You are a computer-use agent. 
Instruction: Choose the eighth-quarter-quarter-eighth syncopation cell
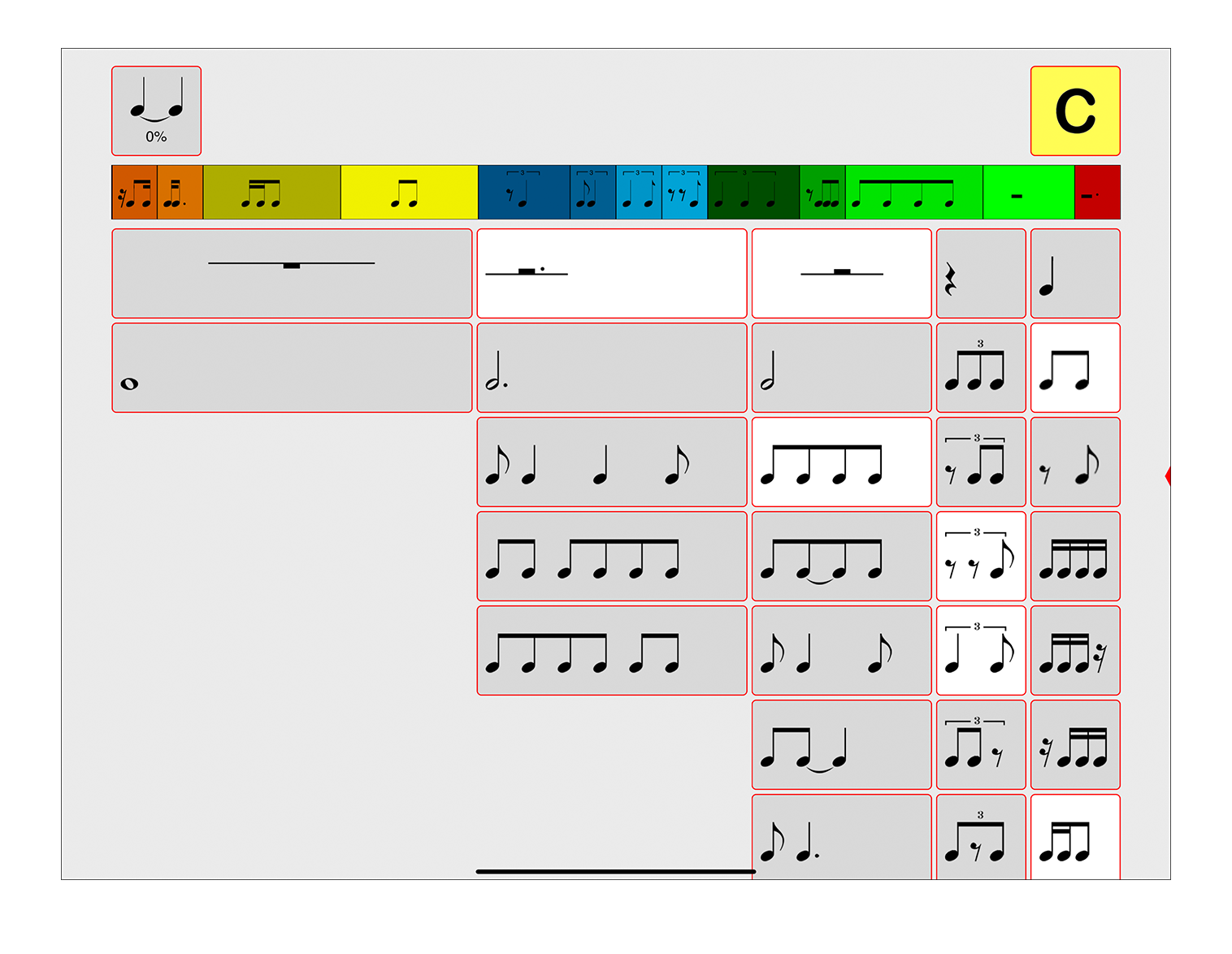[612, 462]
